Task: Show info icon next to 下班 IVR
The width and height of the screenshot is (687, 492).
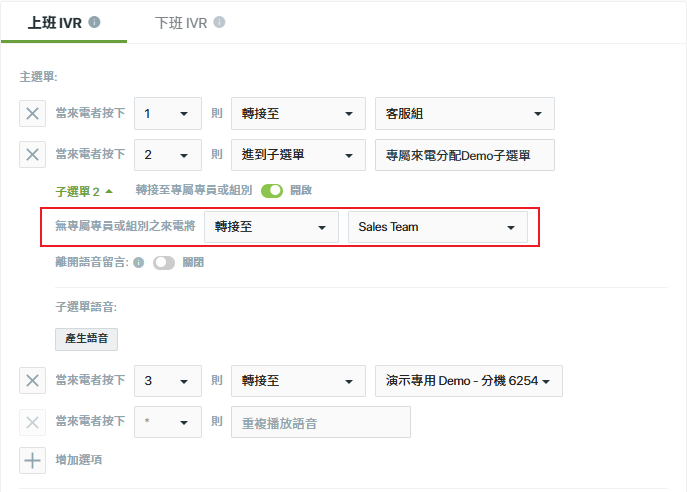Action: point(220,22)
